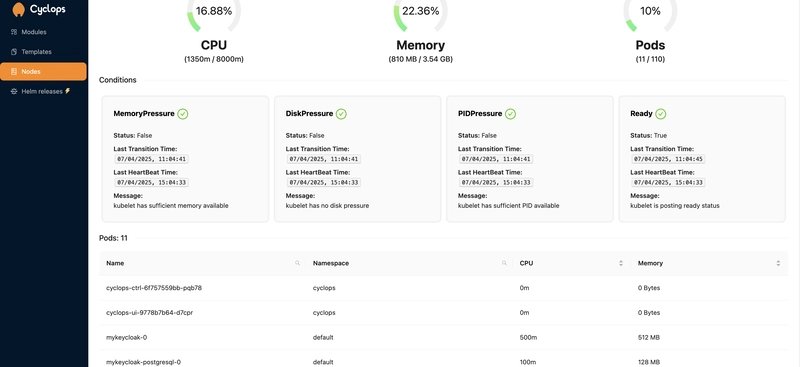Screen dimensions: 800x367
Task: Click the Nodes icon in sidebar
Action: pyautogui.click(x=14, y=71)
